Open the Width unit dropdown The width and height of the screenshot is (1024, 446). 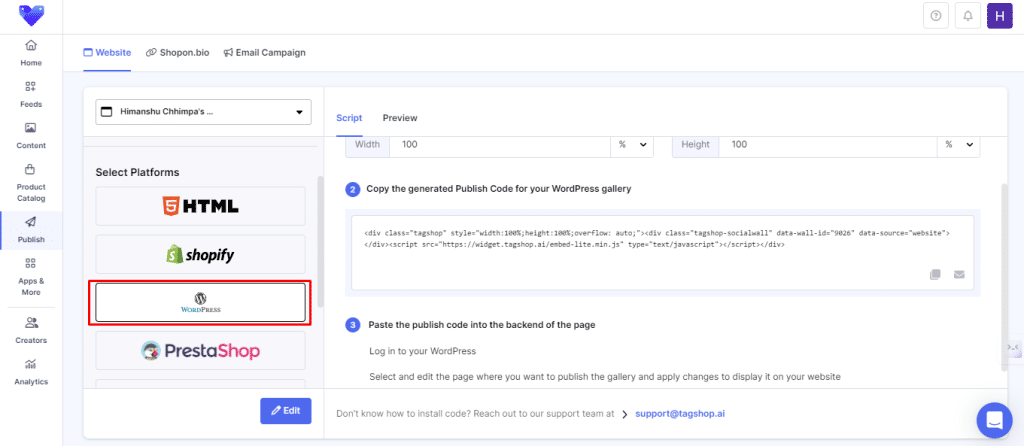tap(632, 145)
